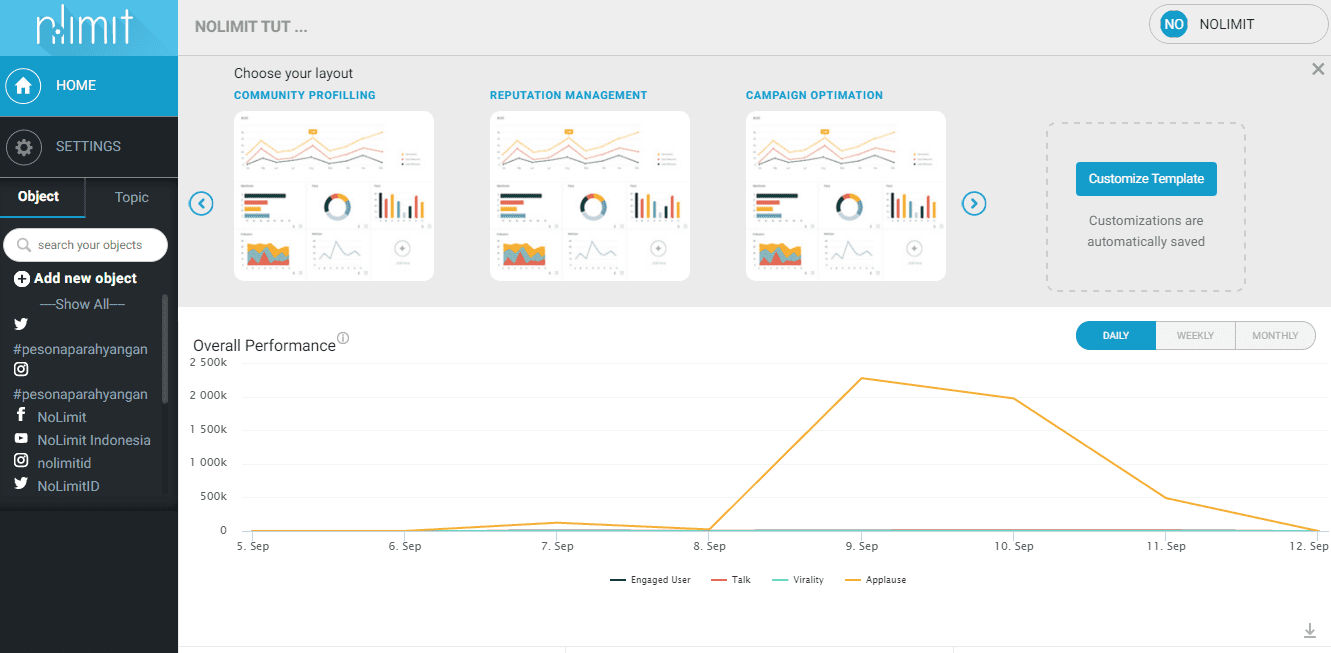Viewport: 1331px width, 653px height.
Task: Toggle the Talk series in legend
Action: point(731,580)
